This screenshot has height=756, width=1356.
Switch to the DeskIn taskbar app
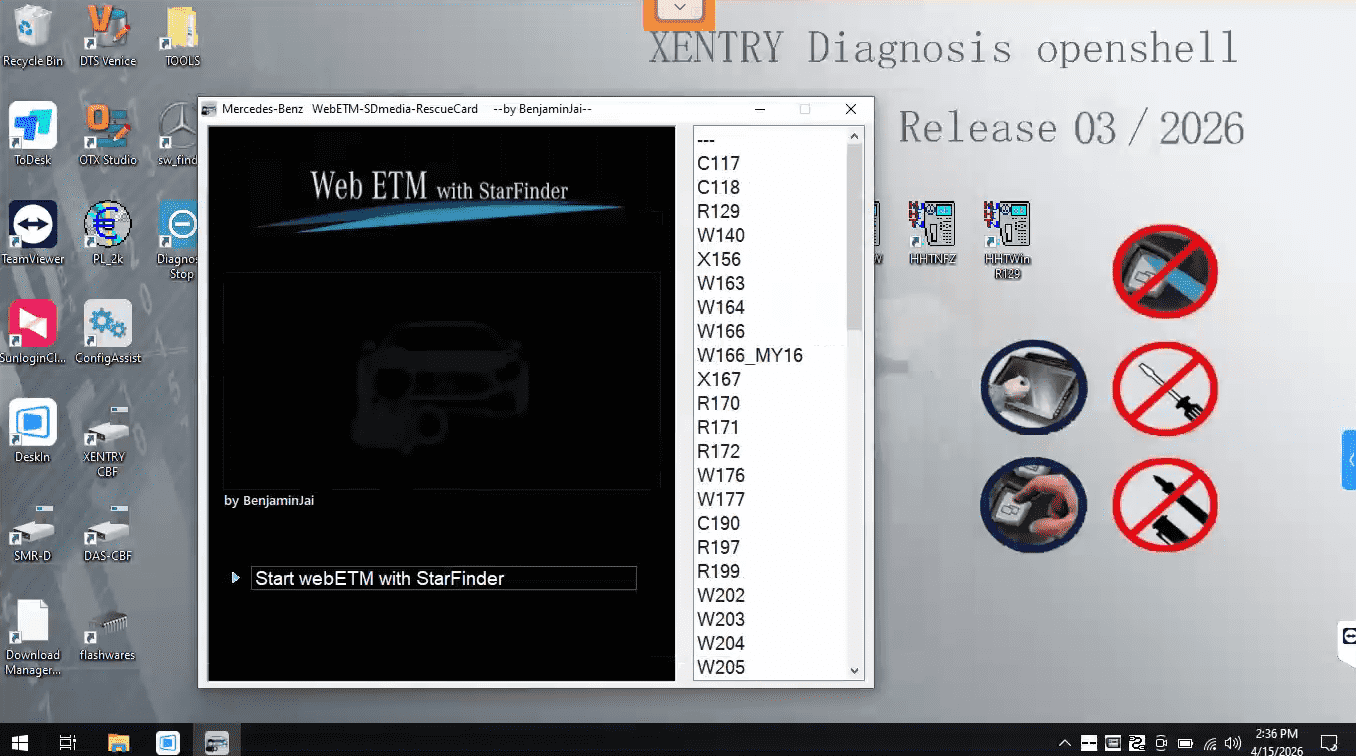pos(167,742)
